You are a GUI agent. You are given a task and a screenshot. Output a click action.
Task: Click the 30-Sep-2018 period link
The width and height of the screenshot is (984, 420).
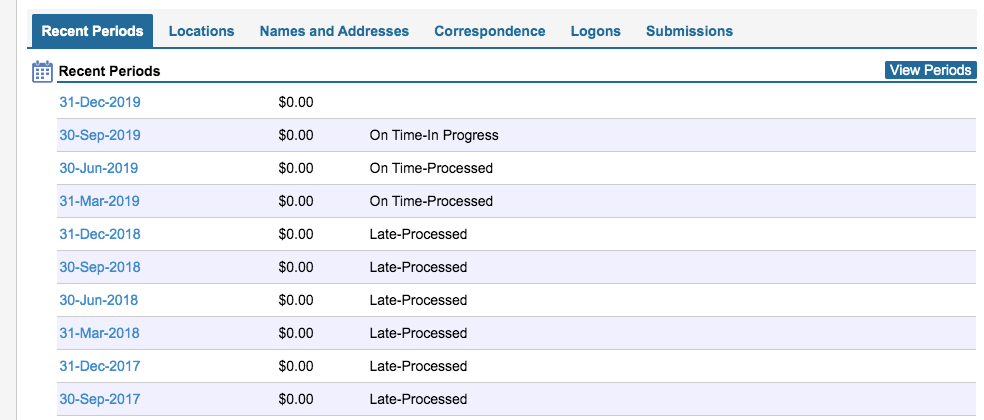pos(100,267)
